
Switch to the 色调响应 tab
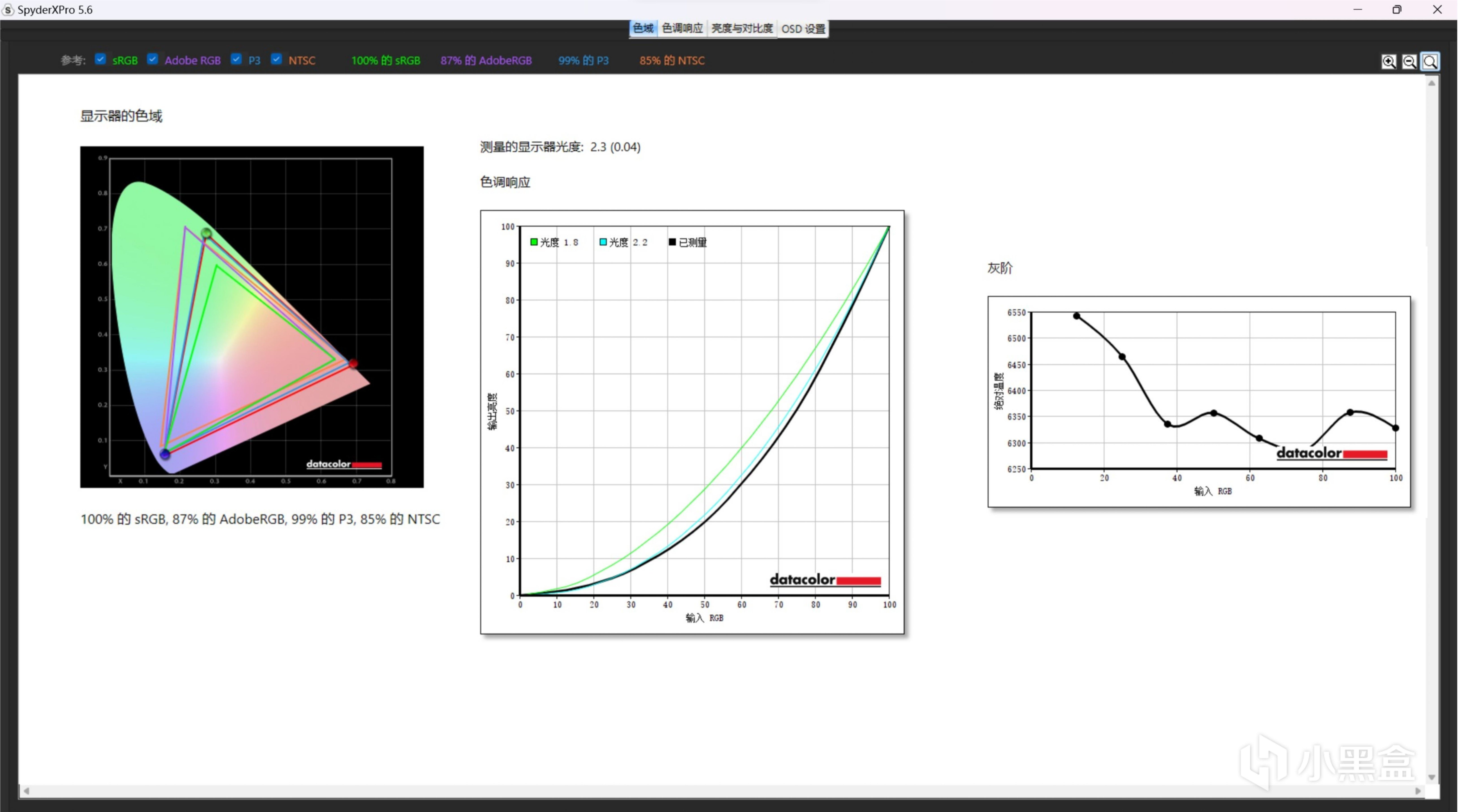(x=682, y=28)
